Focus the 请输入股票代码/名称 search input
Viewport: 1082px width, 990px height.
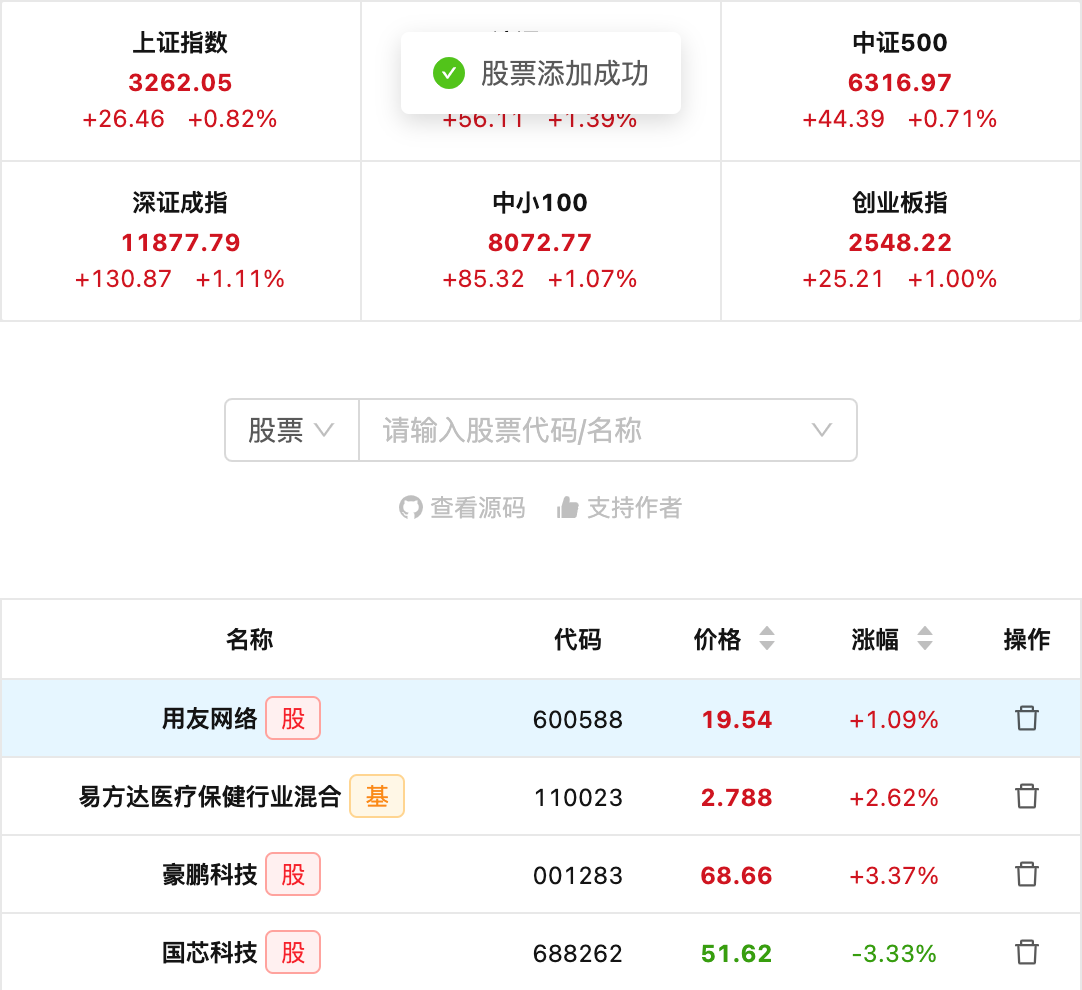click(x=608, y=430)
